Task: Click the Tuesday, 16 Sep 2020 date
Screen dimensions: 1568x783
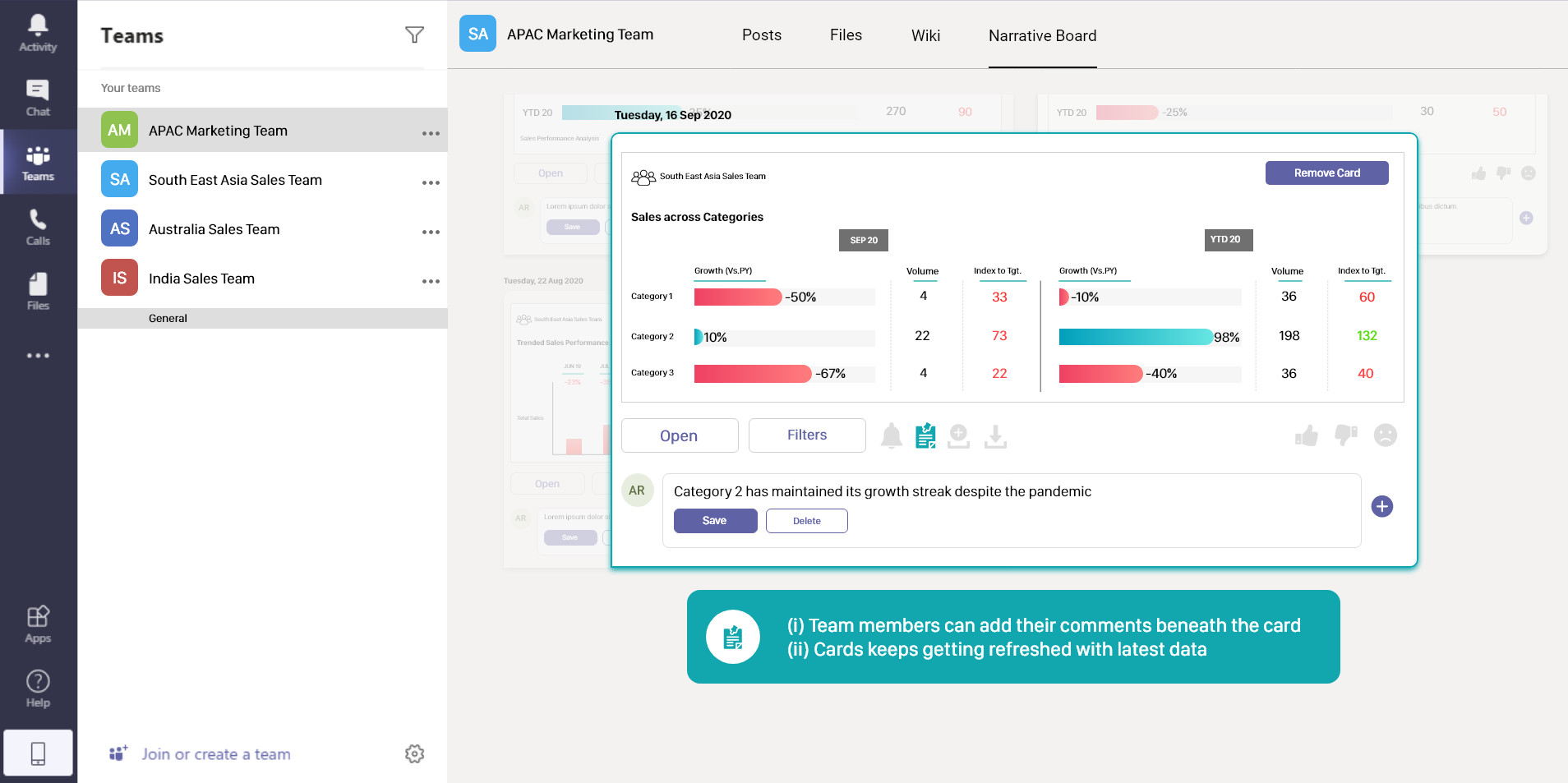Action: click(x=673, y=115)
